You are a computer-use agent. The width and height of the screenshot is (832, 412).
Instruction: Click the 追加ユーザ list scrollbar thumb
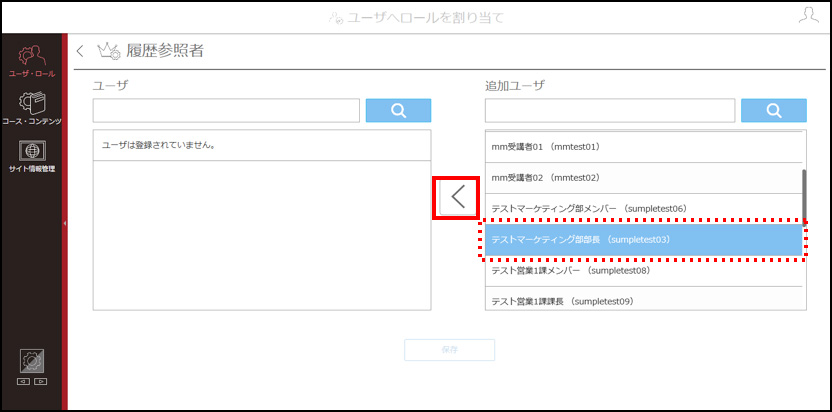pos(804,198)
